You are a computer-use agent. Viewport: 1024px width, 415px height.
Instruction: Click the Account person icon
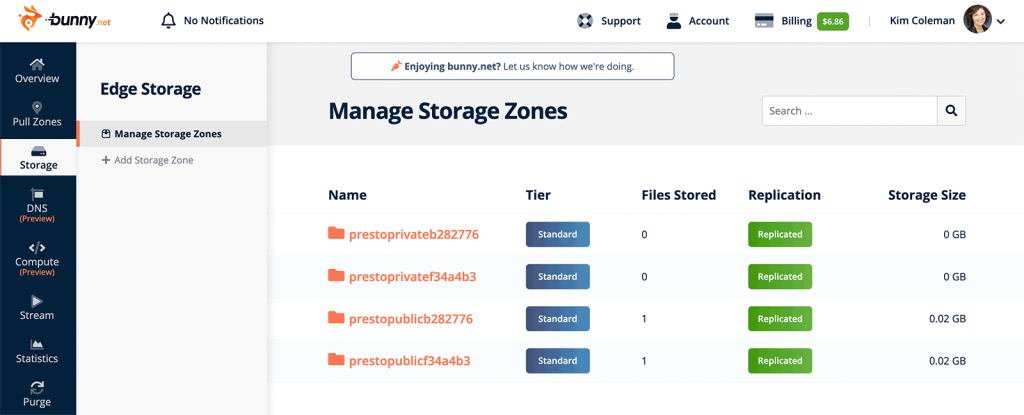673,21
